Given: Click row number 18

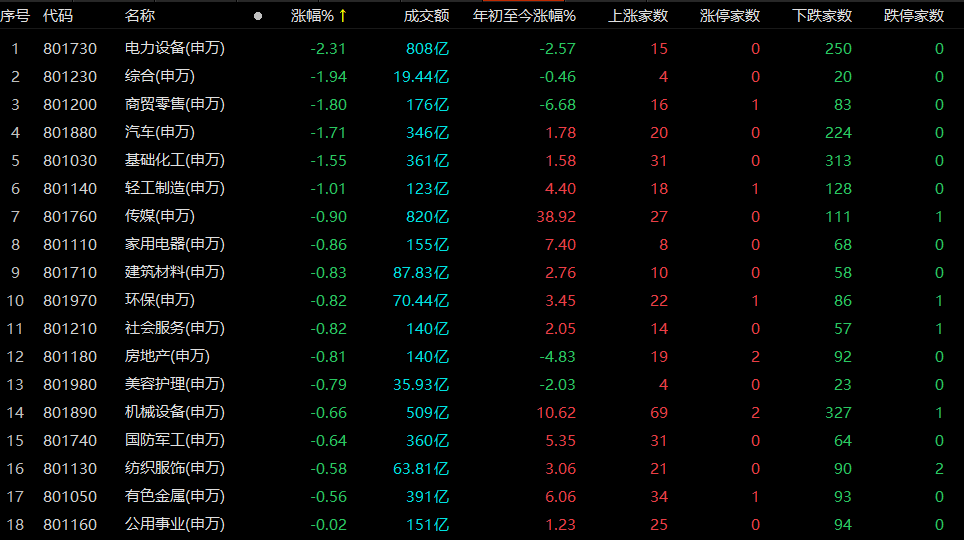Looking at the screenshot, I should (x=15, y=525).
